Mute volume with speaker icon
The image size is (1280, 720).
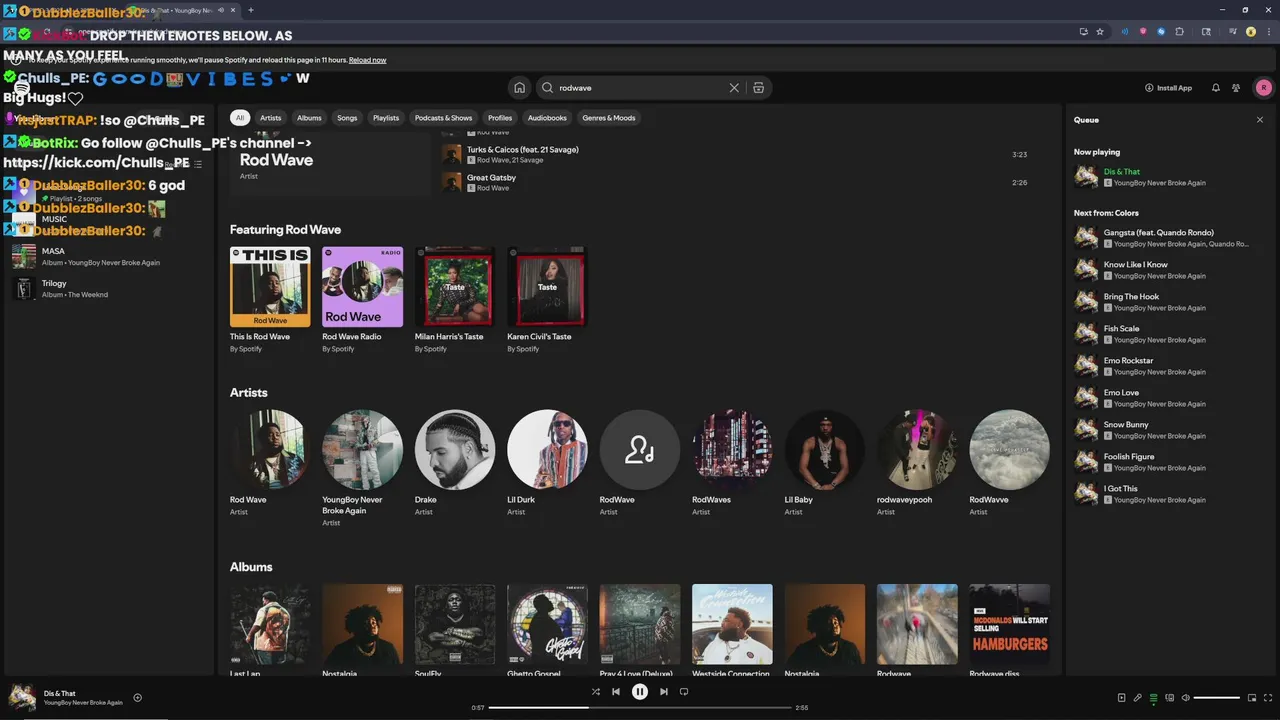tap(1186, 698)
